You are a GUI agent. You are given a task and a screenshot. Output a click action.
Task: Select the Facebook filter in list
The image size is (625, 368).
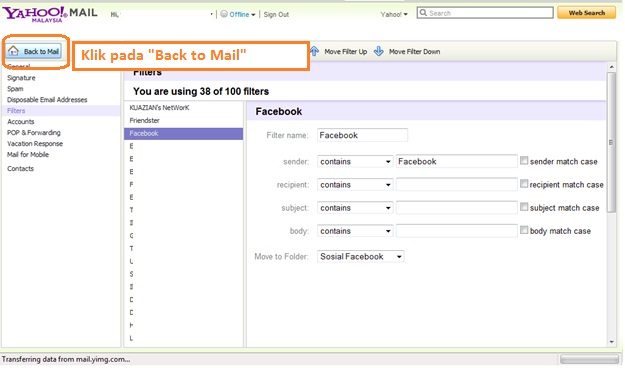(183, 134)
